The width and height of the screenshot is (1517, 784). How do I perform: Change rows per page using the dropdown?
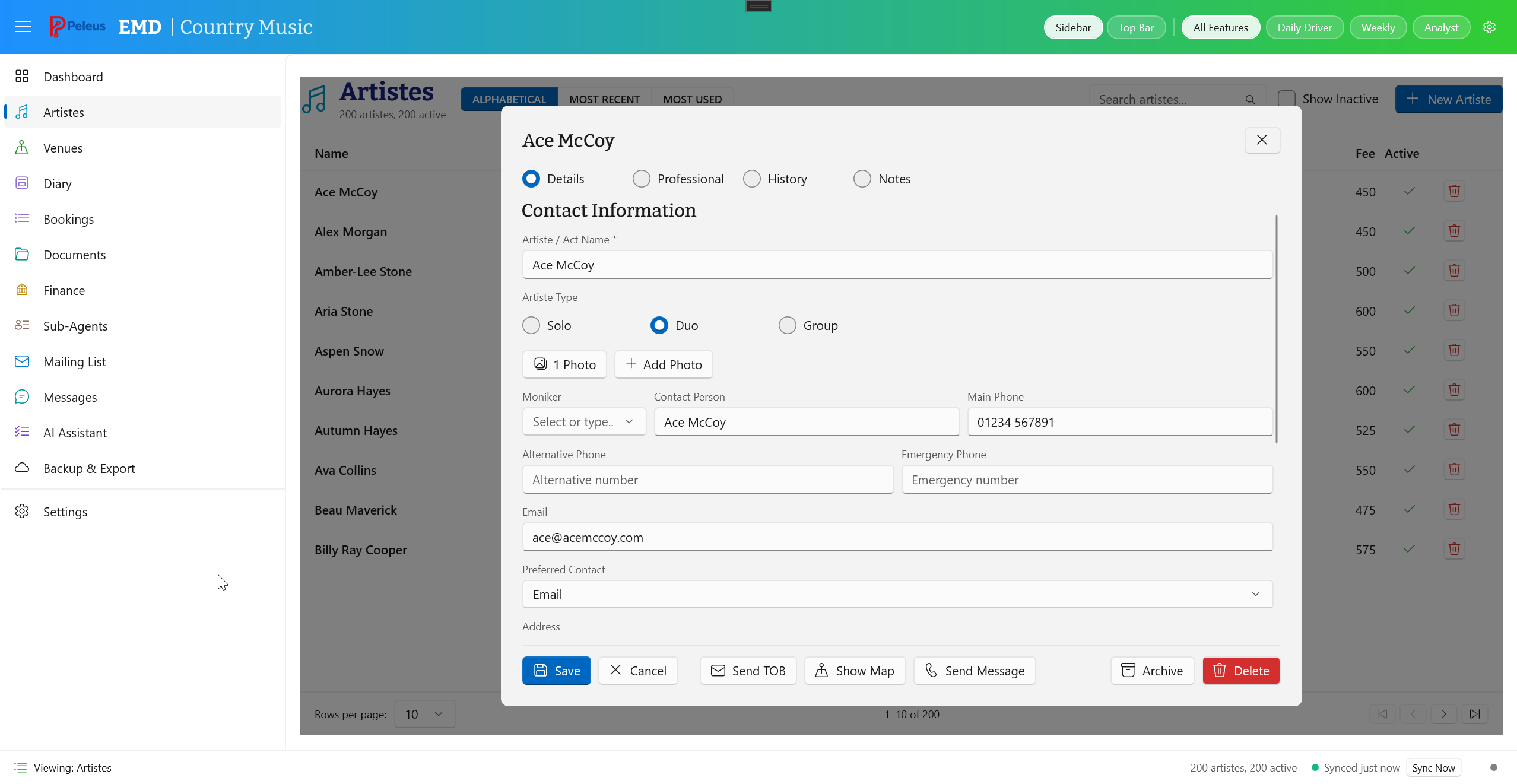click(x=424, y=714)
